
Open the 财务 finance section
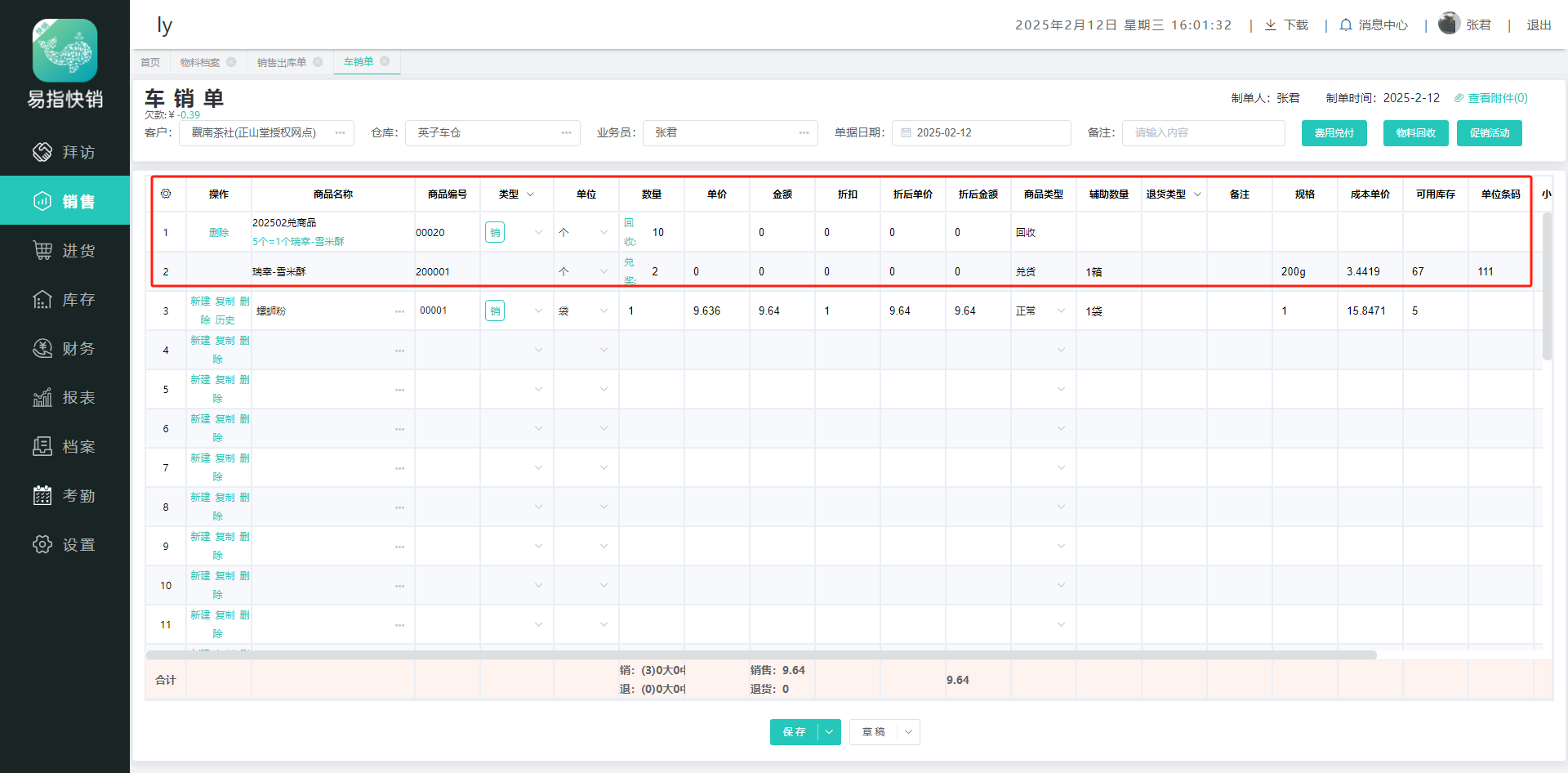coord(65,348)
